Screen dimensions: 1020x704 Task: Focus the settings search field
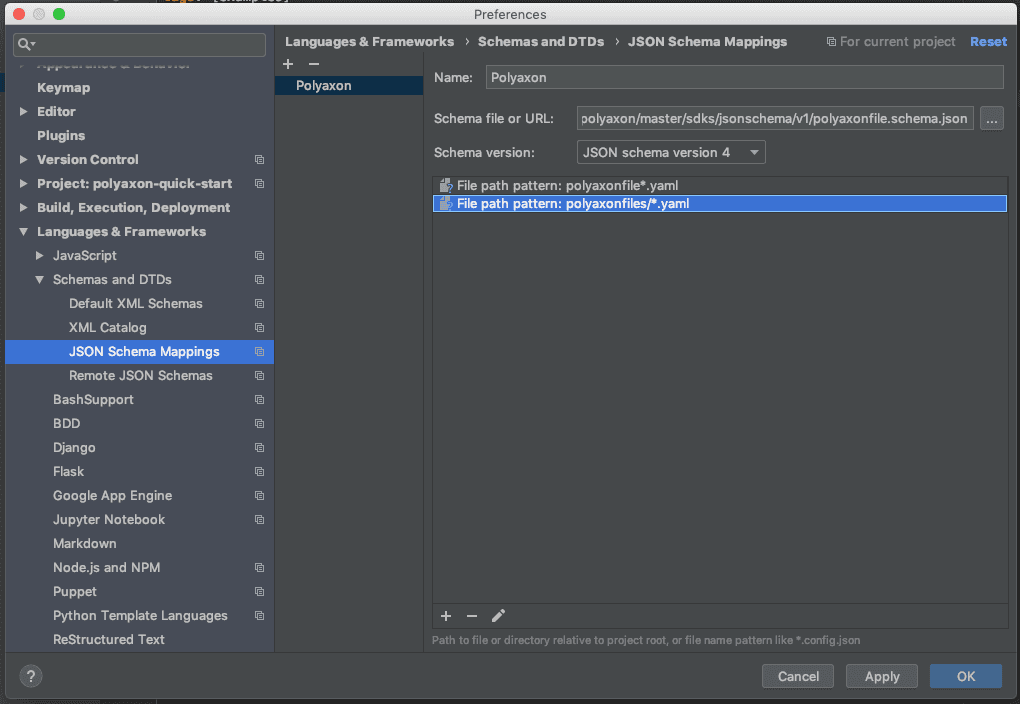click(x=139, y=44)
